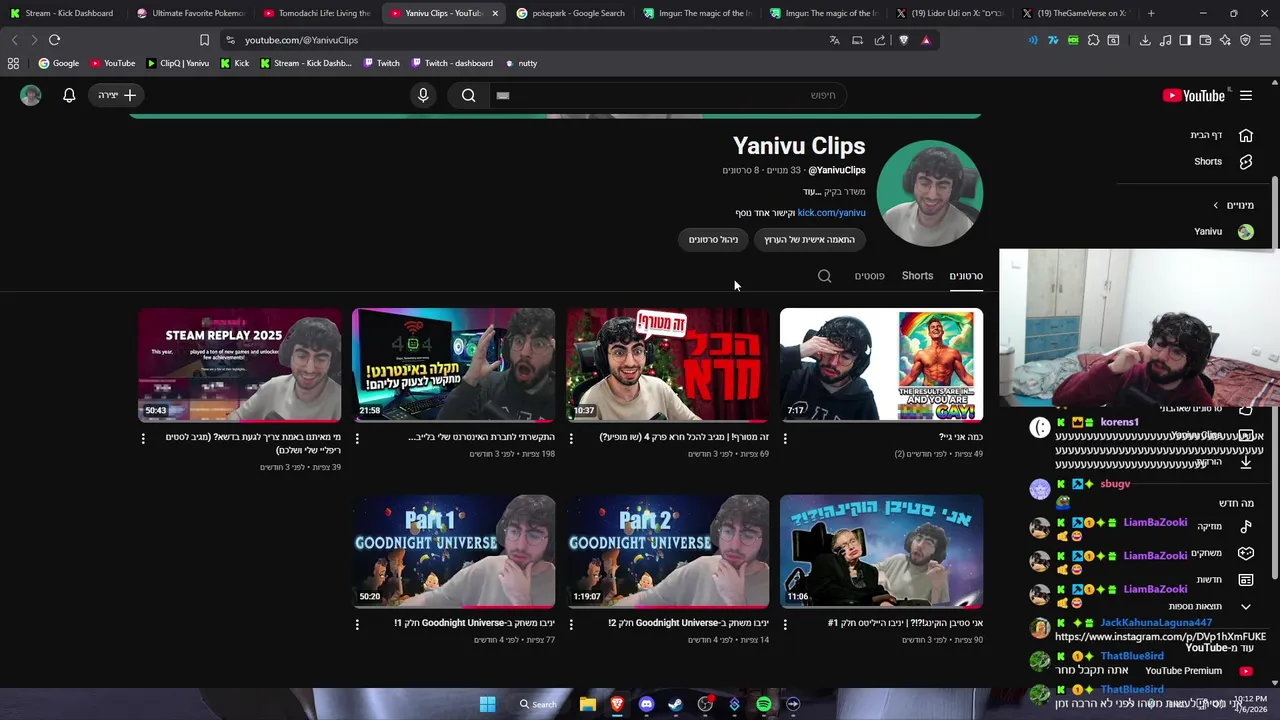Click the Windows taskbar Search box

pyautogui.click(x=538, y=704)
